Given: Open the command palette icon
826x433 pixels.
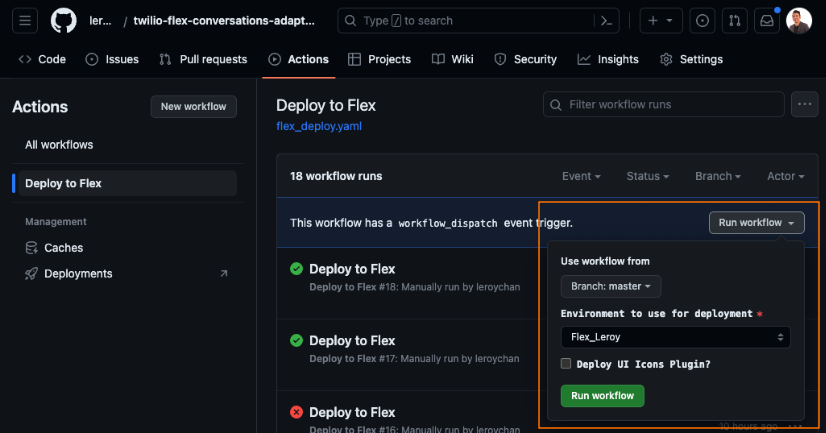Looking at the screenshot, I should point(606,21).
